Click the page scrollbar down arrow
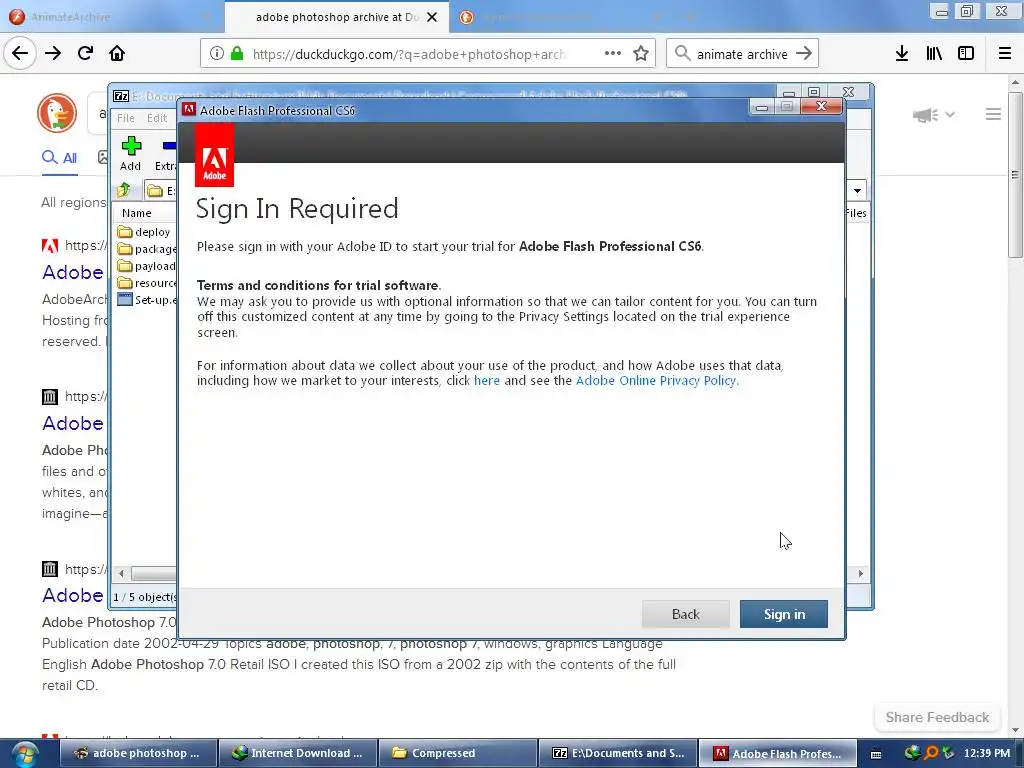This screenshot has height=768, width=1024. pyautogui.click(x=1015, y=730)
